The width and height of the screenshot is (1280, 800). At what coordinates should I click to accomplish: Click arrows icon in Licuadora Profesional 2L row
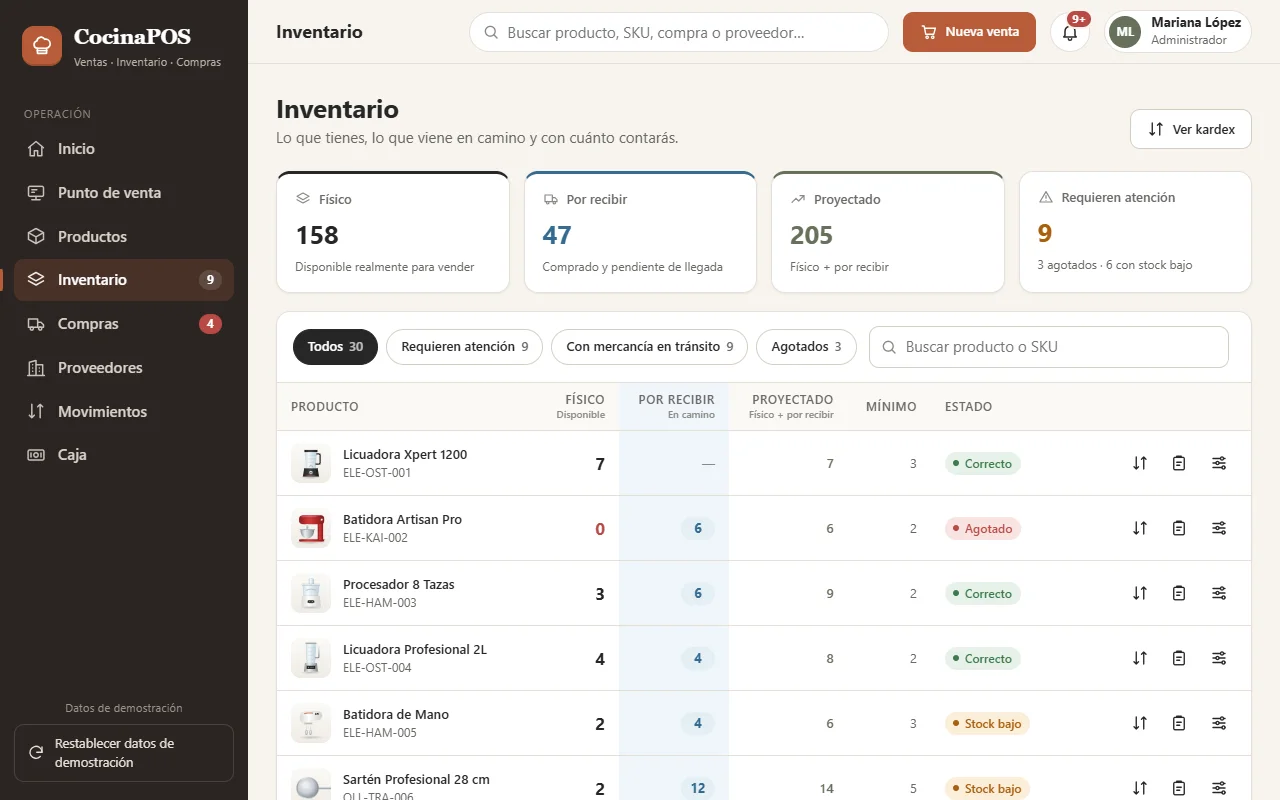(1140, 658)
